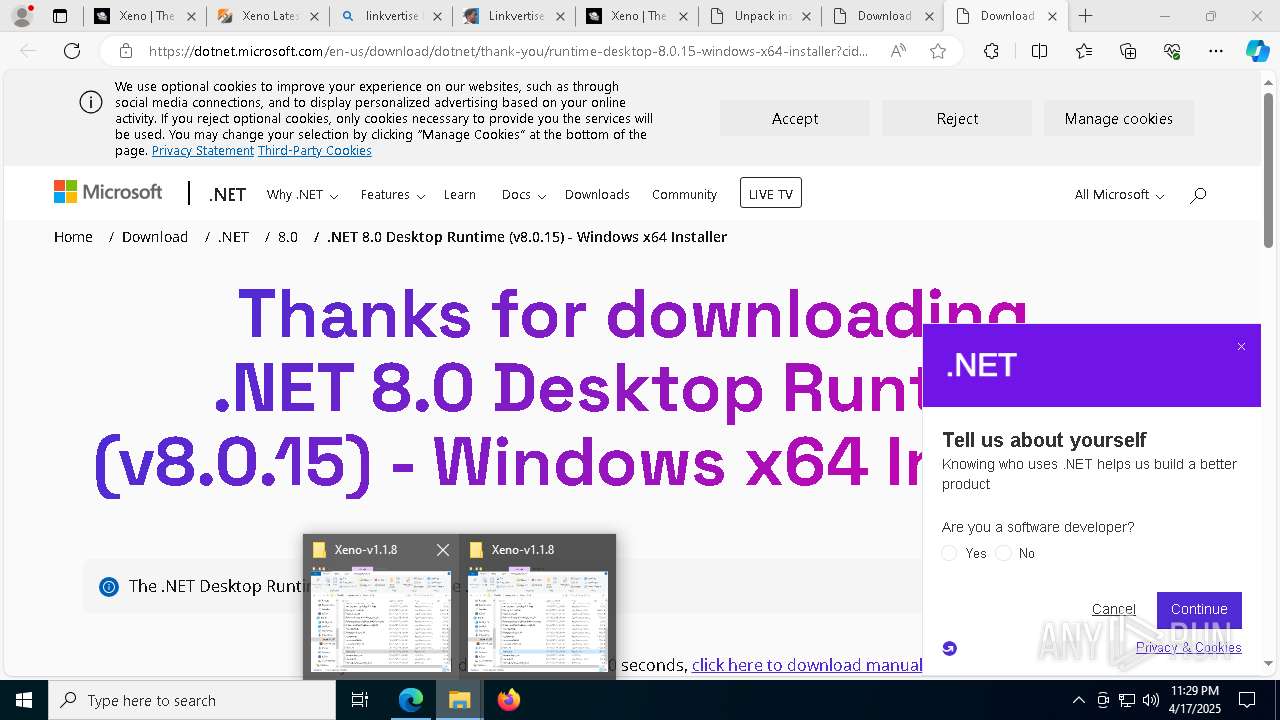Open clock and date in tray

pyautogui.click(x=1195, y=700)
